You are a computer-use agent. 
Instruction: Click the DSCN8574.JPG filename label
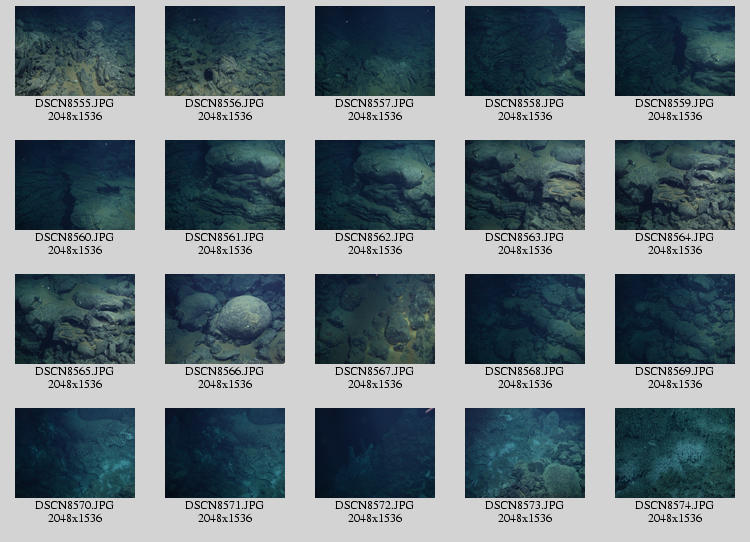675,506
